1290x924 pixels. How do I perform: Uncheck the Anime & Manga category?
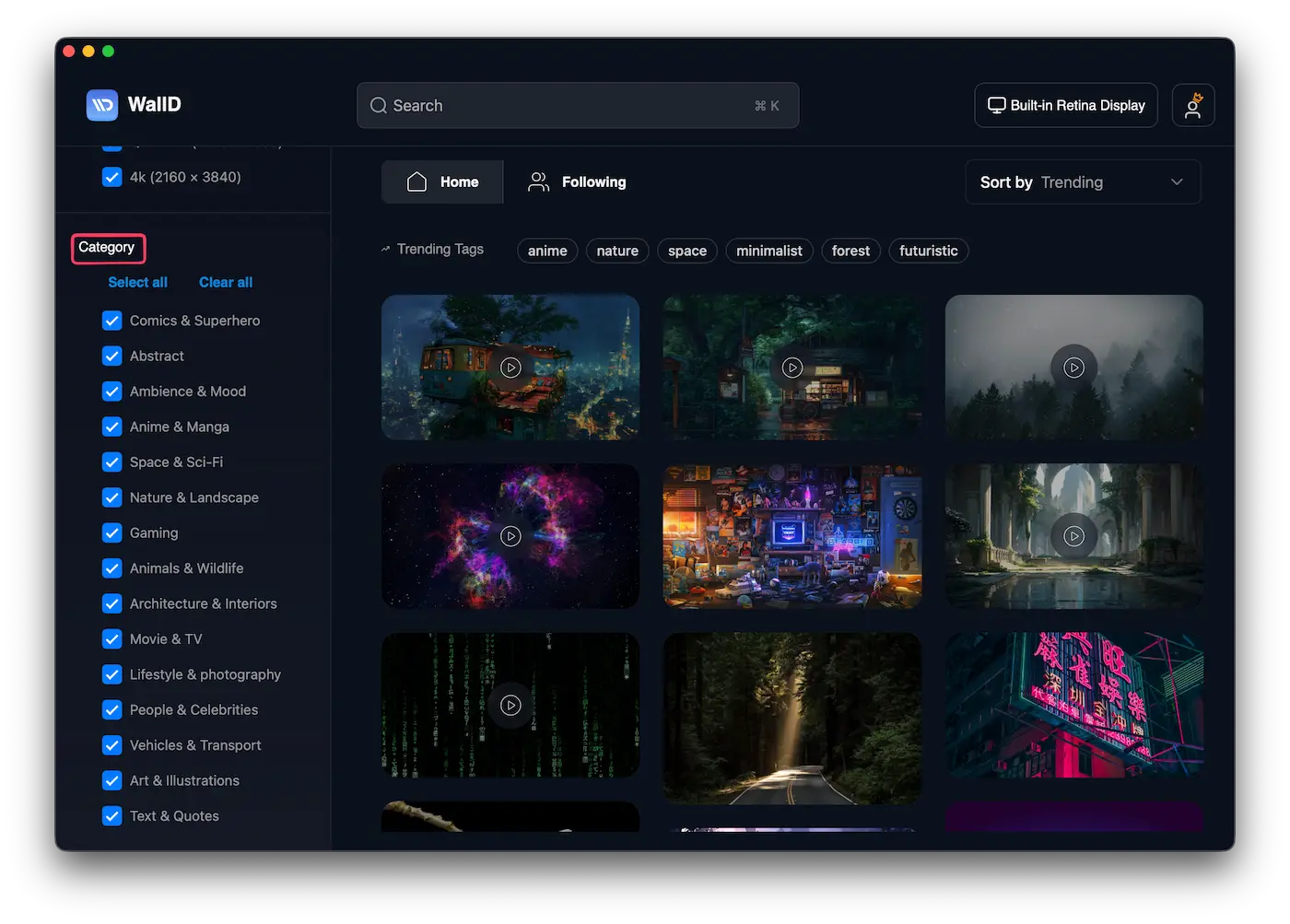112,427
